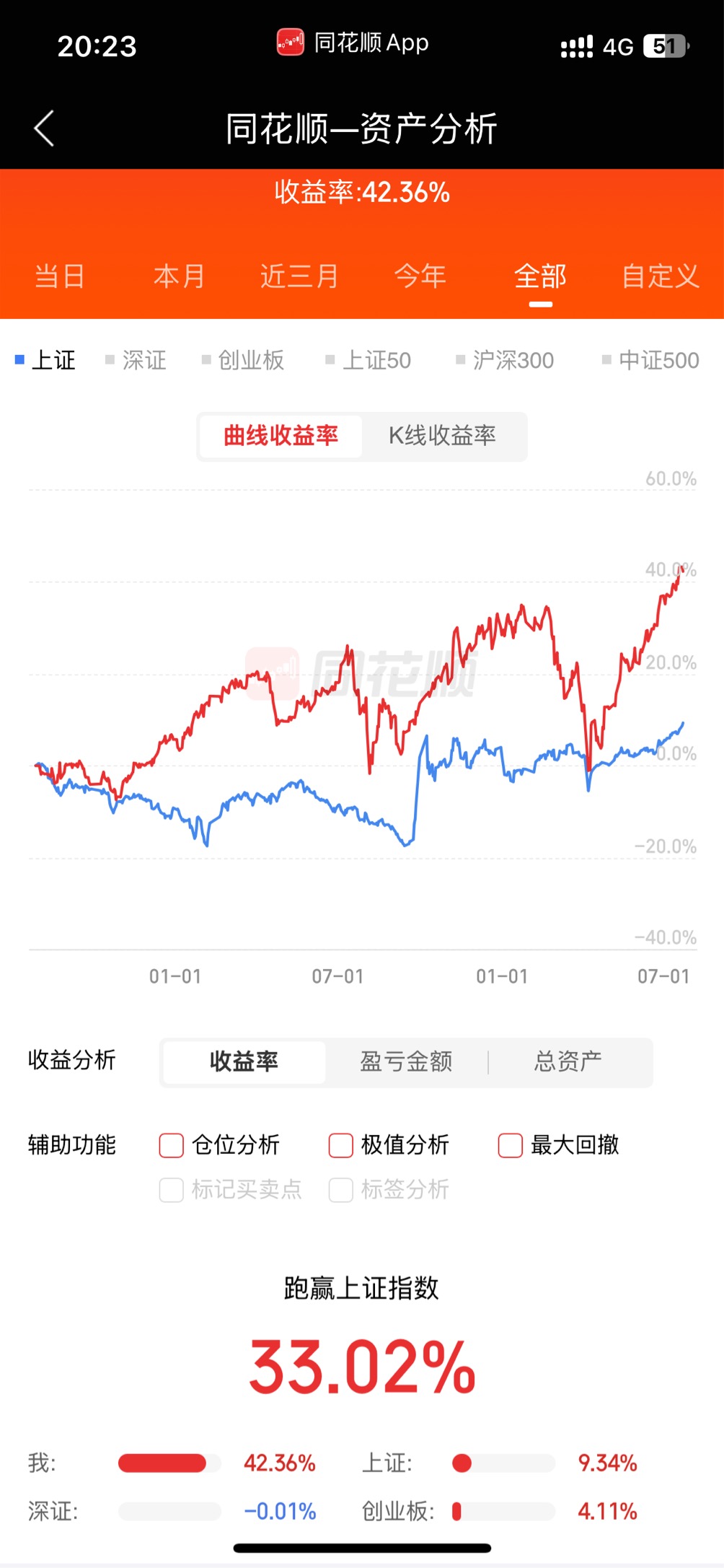Tap the 同花顺 App logo icon
Screen dimensions: 724x1568
(291, 43)
